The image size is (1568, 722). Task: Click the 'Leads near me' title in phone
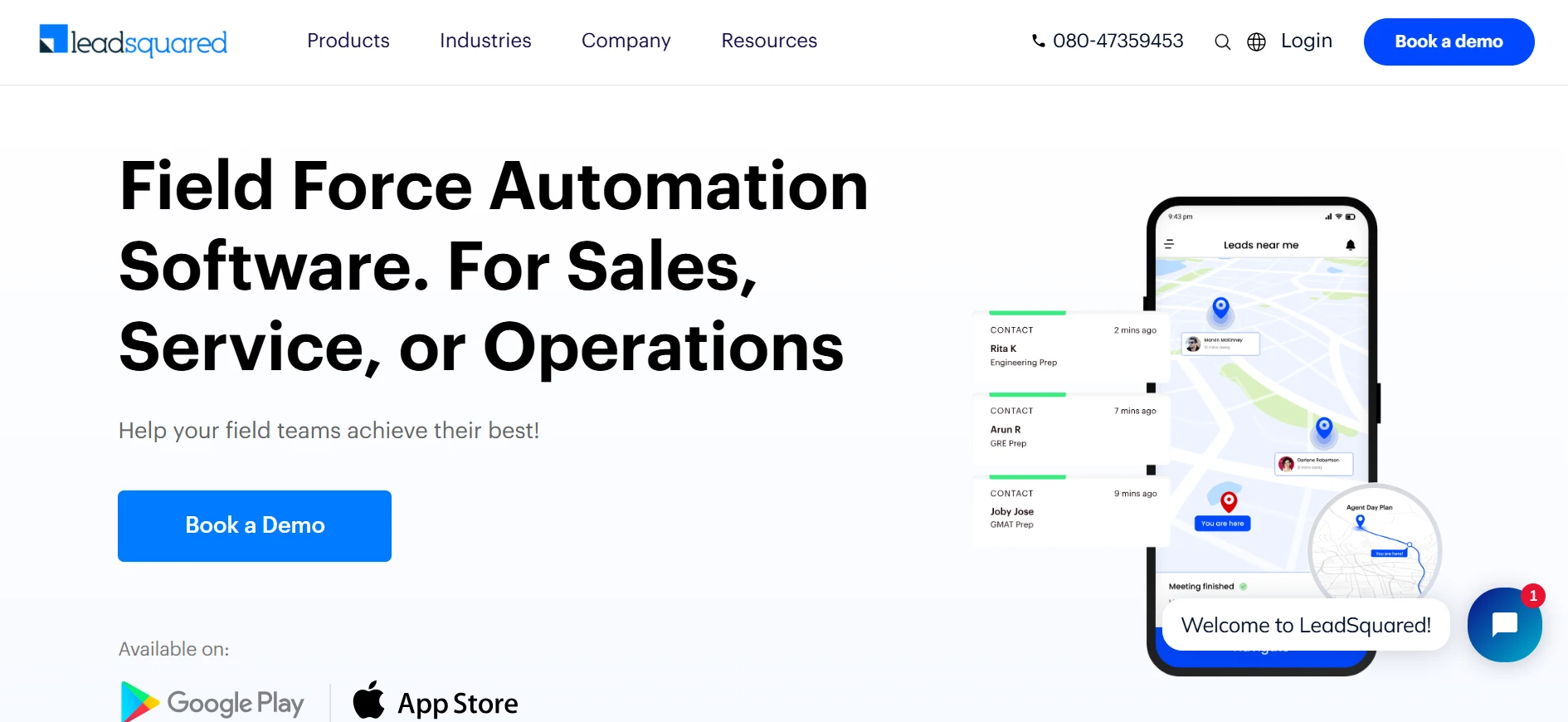(x=1261, y=245)
